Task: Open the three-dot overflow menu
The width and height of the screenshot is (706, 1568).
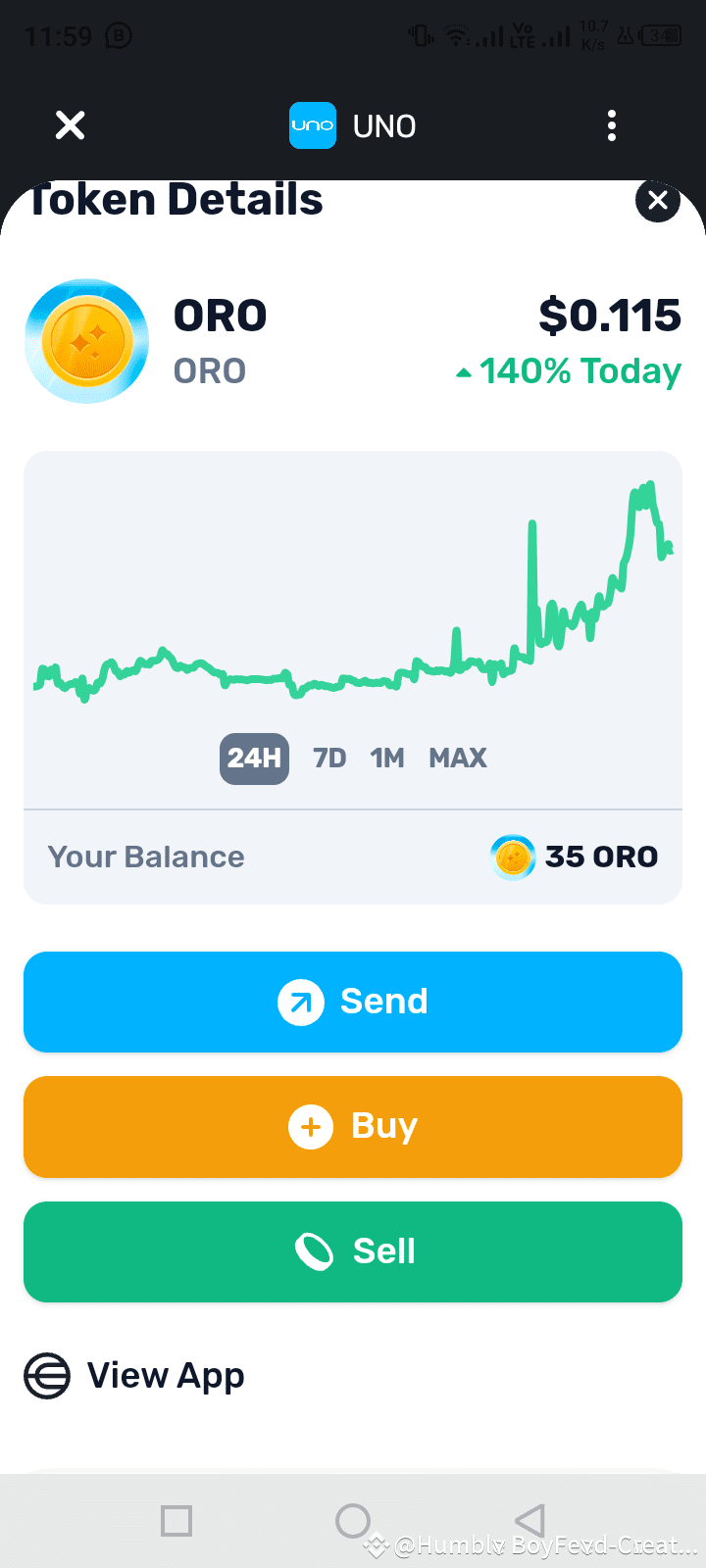Action: click(x=612, y=125)
